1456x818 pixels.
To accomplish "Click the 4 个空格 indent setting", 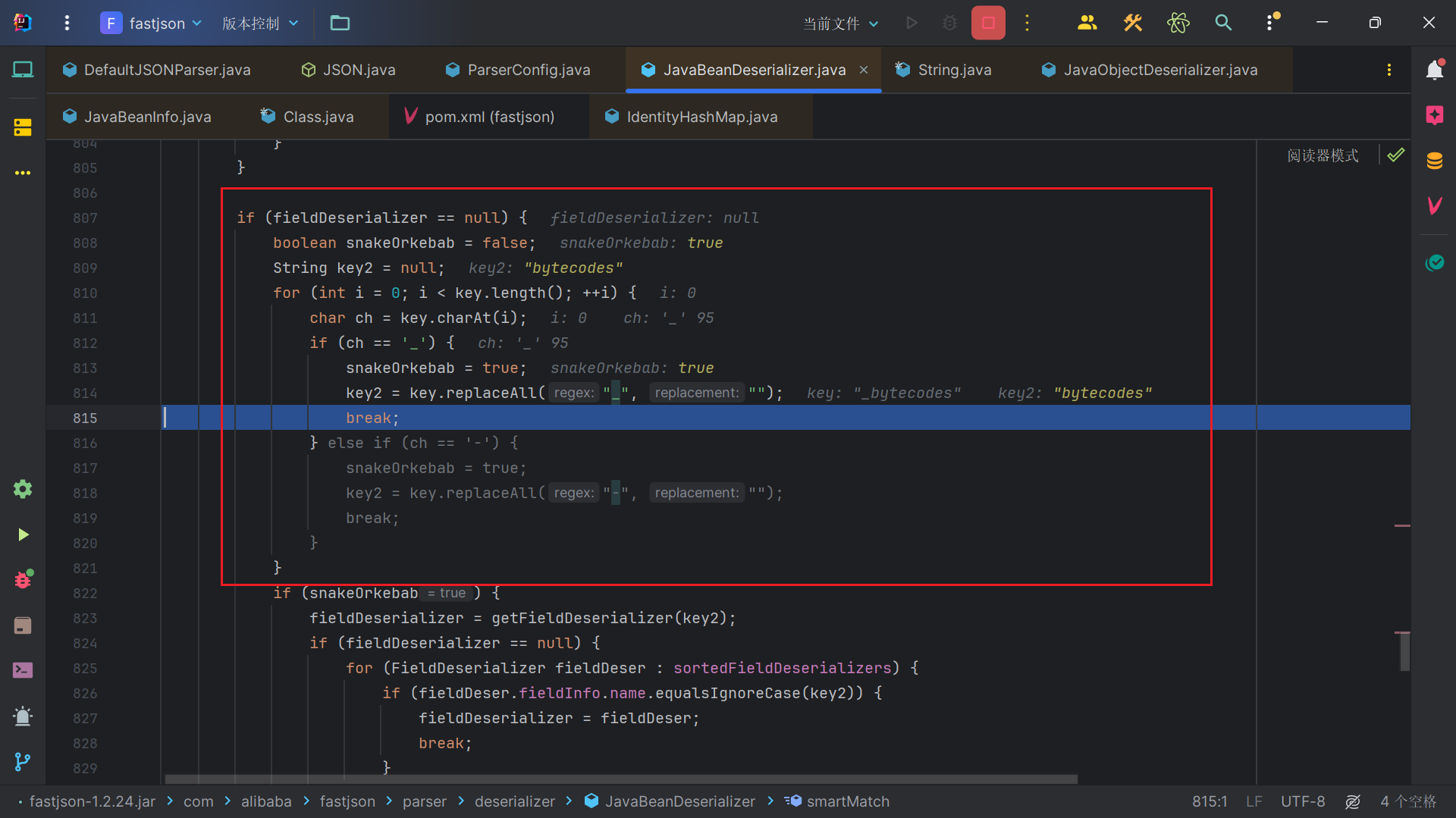I will pos(1408,801).
